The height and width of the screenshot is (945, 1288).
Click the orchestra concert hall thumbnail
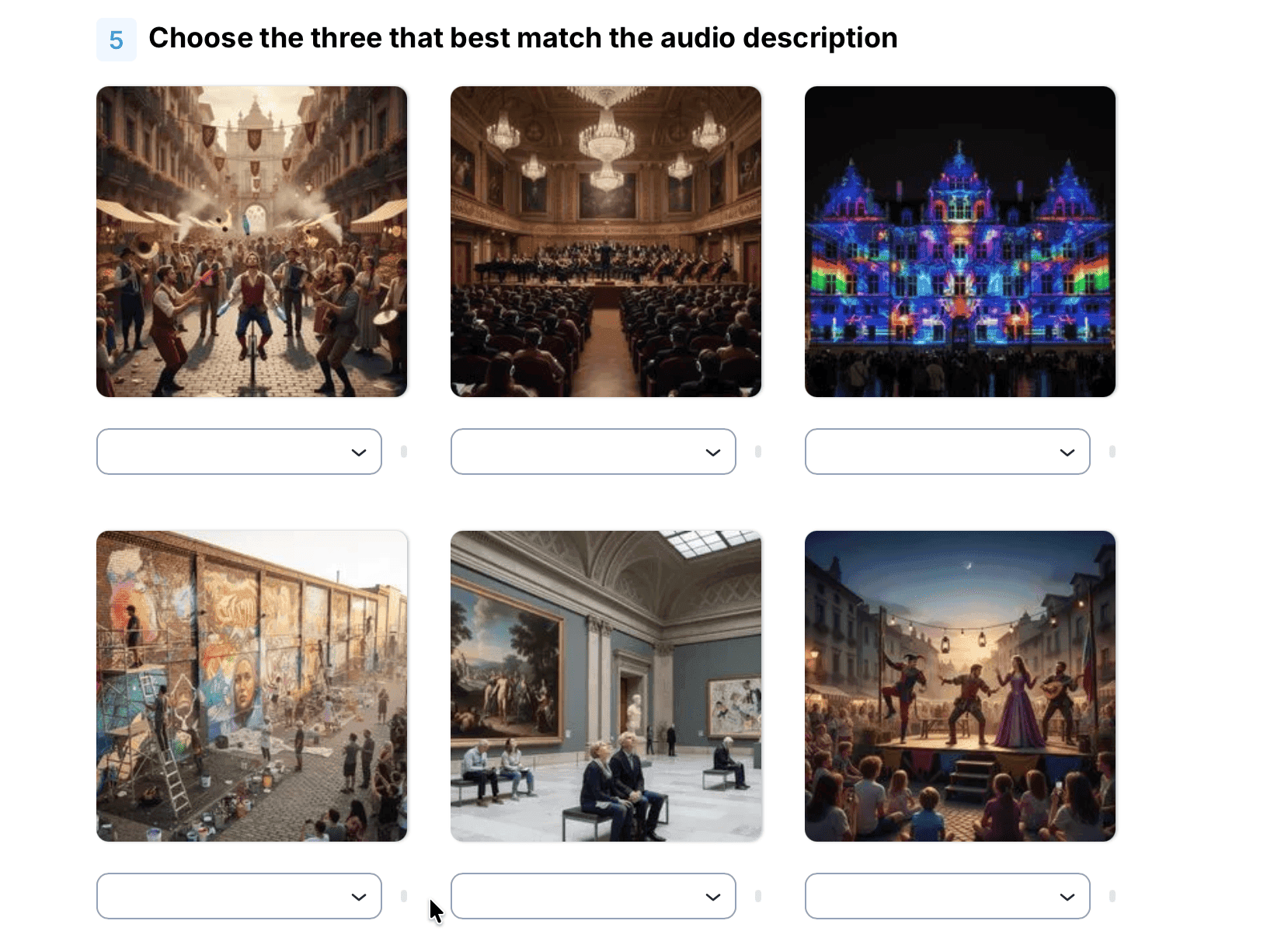[x=606, y=242]
